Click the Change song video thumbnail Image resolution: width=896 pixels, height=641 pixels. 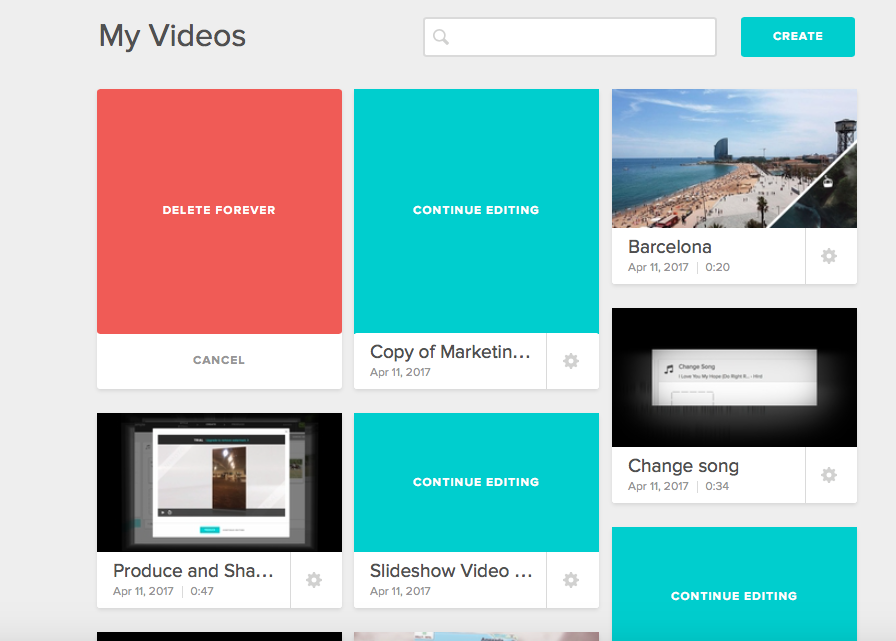pos(734,377)
